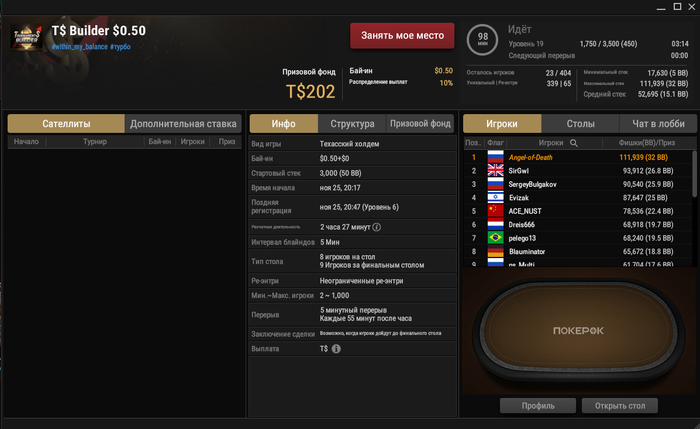700x429 pixels.
Task: Select player SergeyBulgakov in list
Action: tap(578, 184)
